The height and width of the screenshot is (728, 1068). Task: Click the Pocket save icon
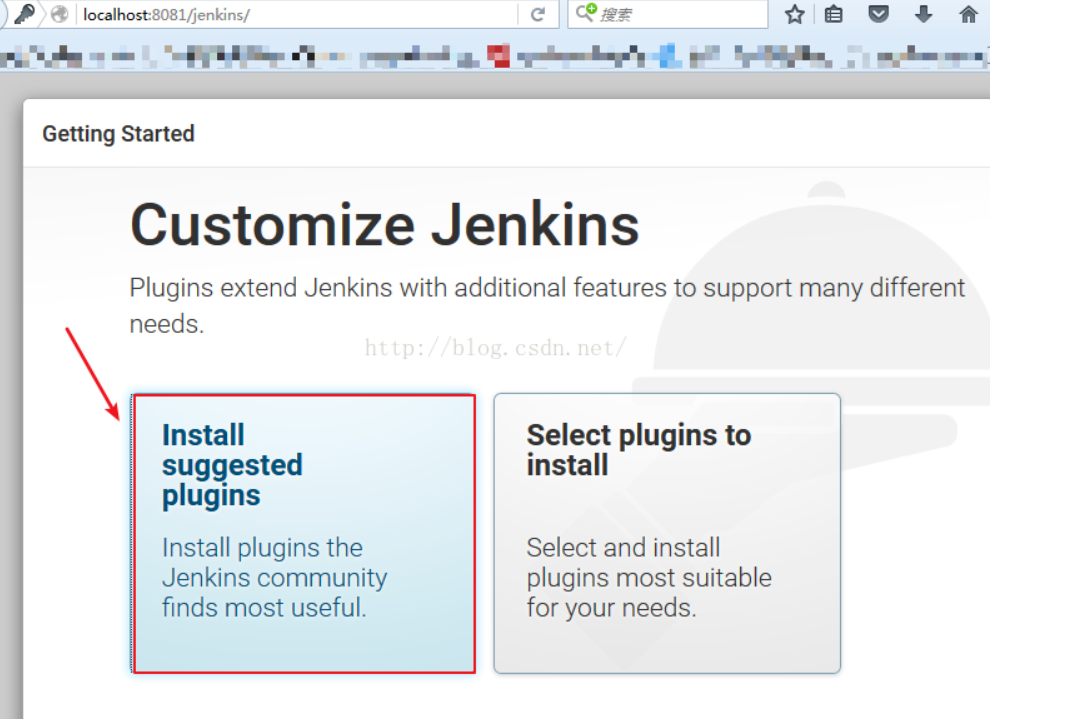[x=879, y=14]
